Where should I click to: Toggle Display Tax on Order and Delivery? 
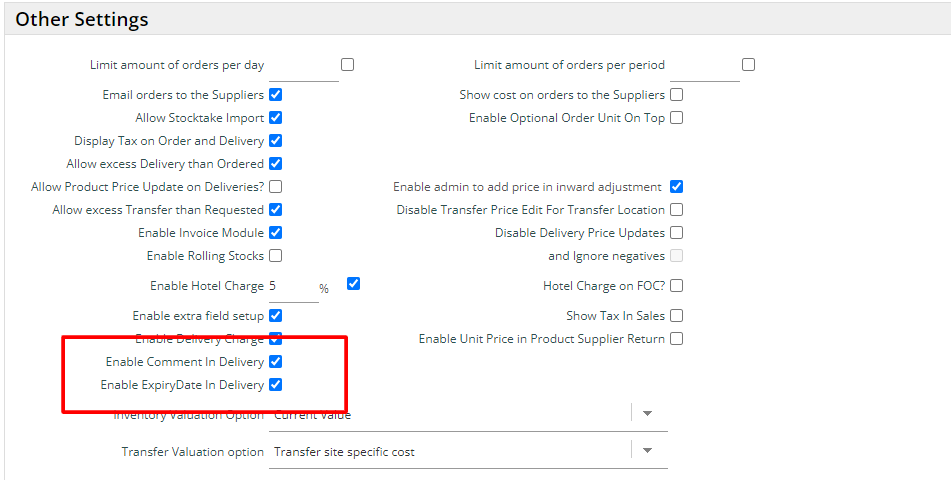click(275, 141)
